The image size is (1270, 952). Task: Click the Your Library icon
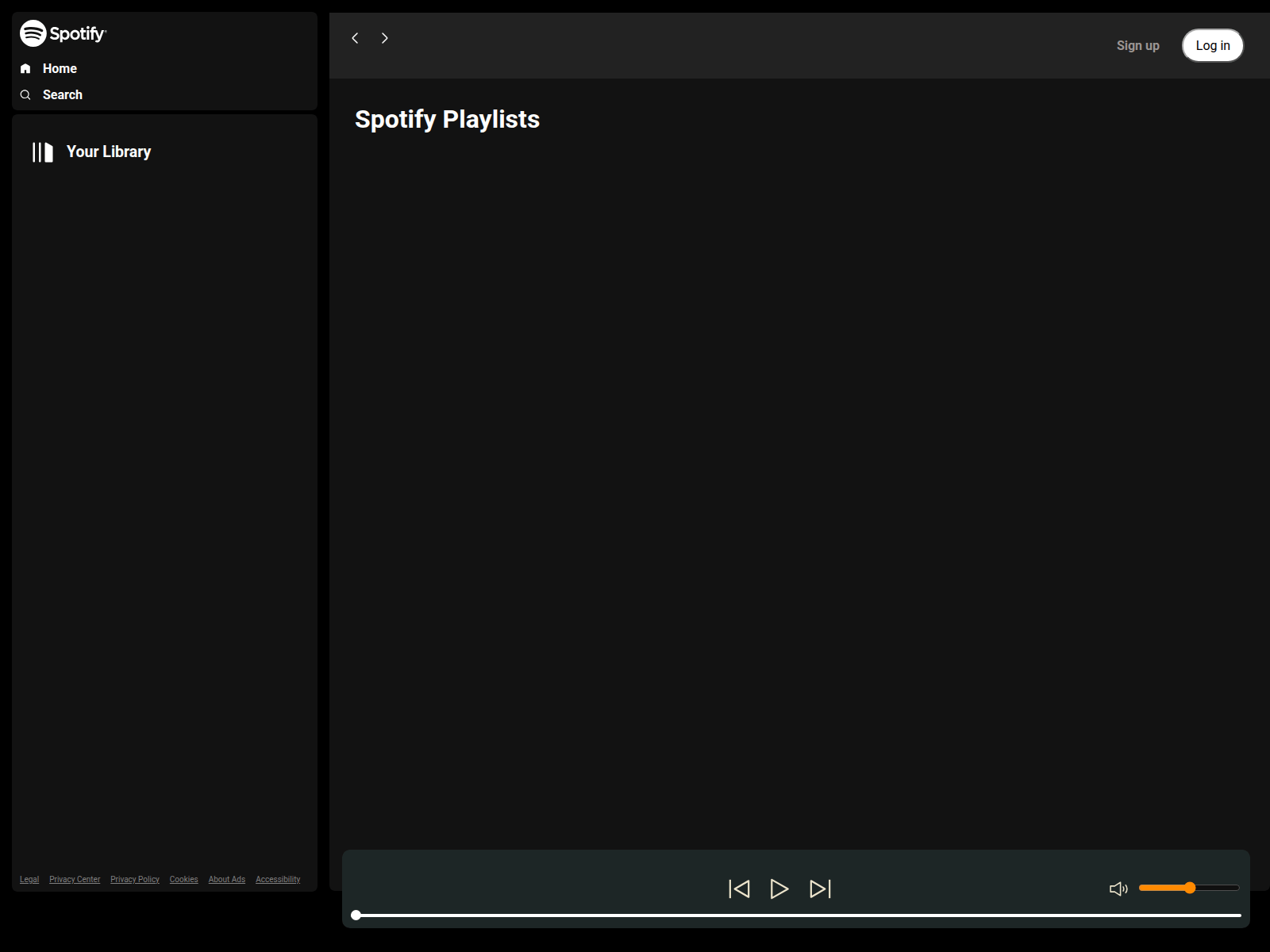pos(43,152)
